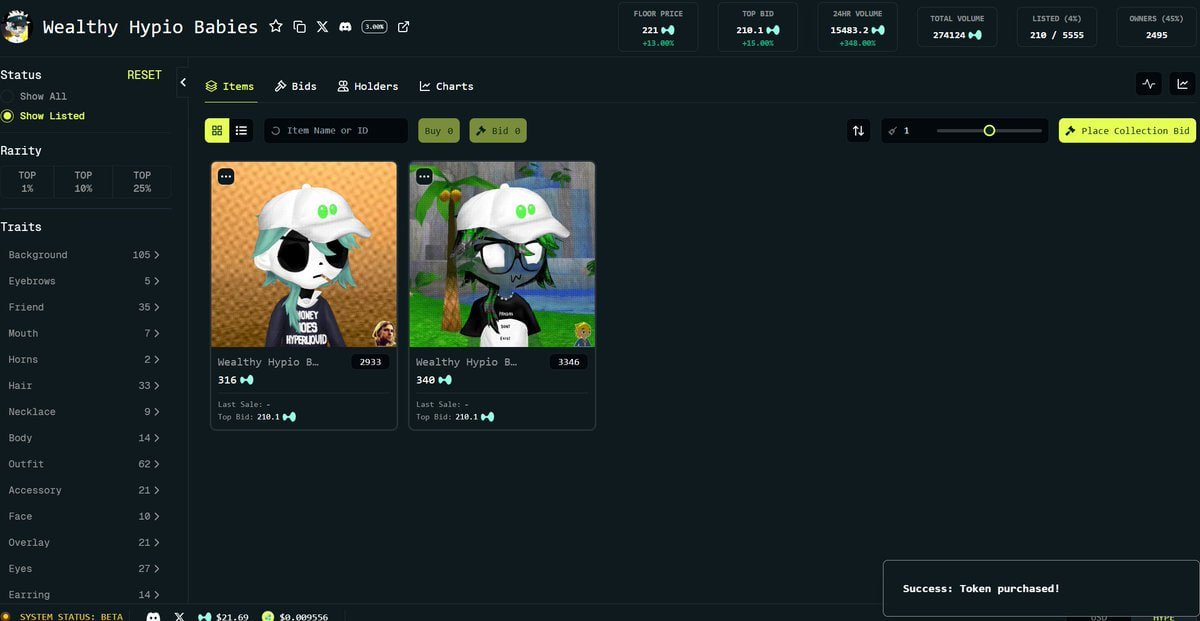Open NFT thumbnail number 3346
The width and height of the screenshot is (1200, 621).
(x=502, y=255)
